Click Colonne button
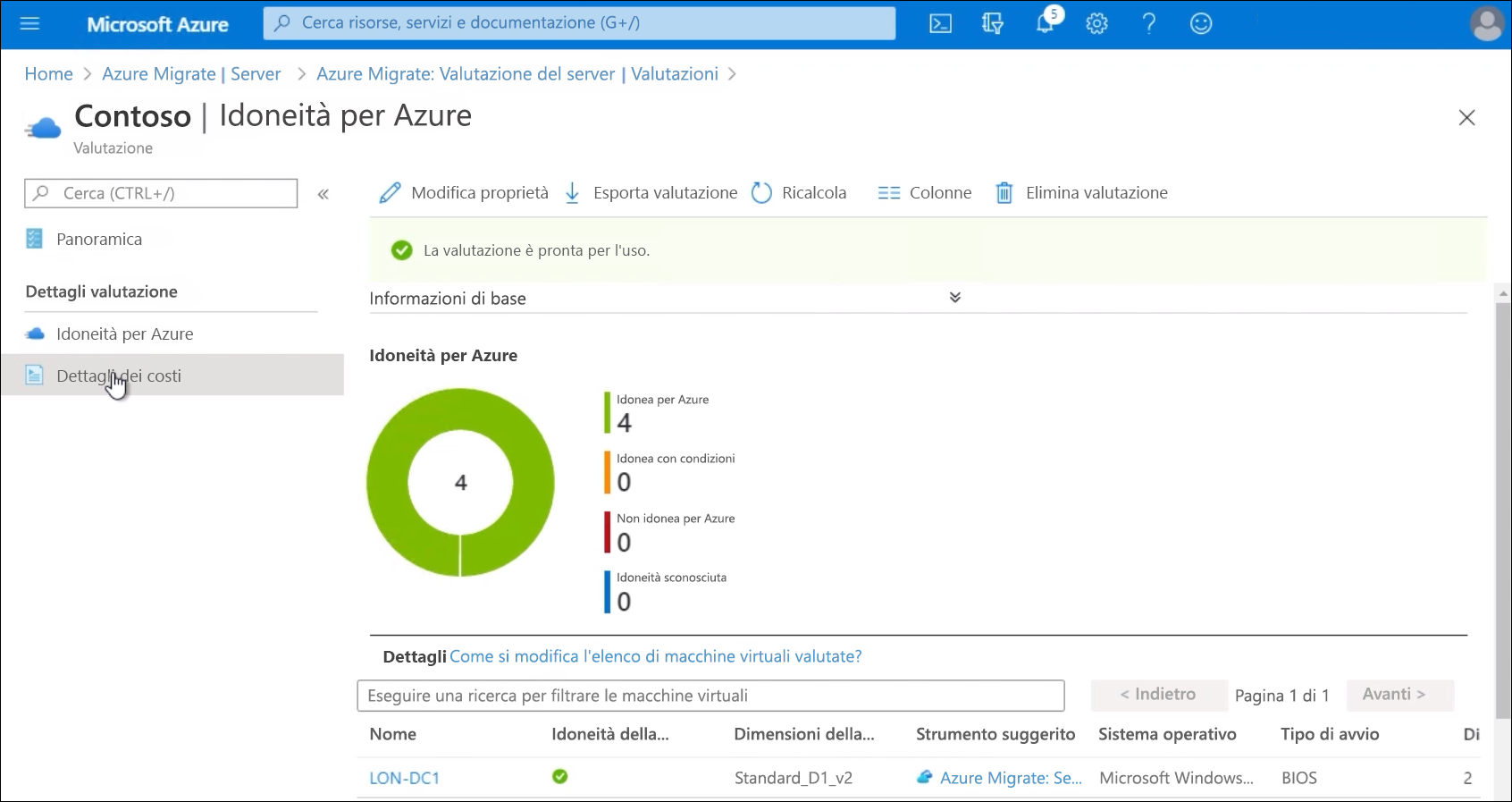The height and width of the screenshot is (802, 1512). point(924,193)
